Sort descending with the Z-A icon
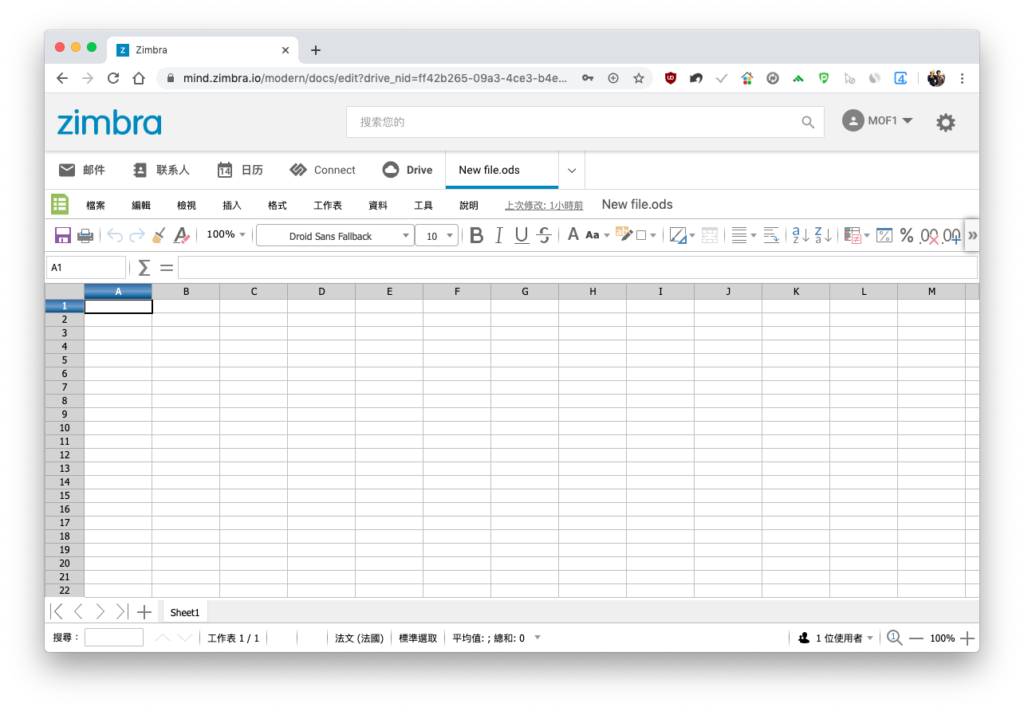 [823, 236]
